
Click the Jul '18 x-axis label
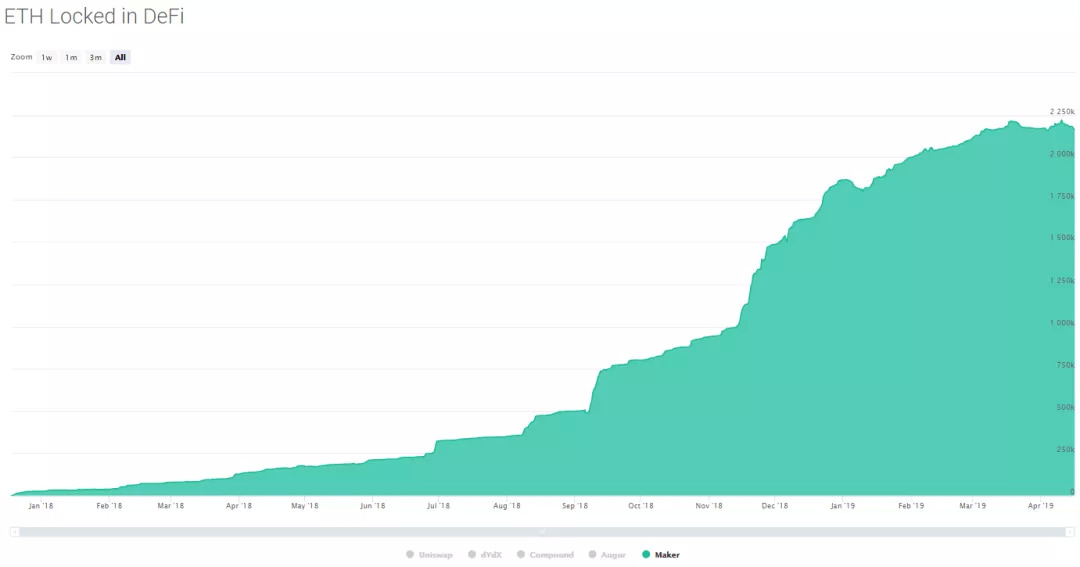437,506
